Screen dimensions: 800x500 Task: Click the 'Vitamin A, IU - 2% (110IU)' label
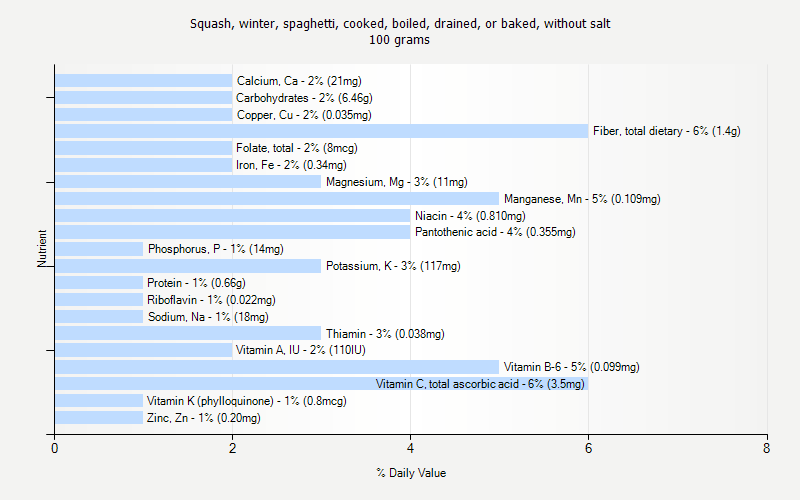(x=301, y=350)
